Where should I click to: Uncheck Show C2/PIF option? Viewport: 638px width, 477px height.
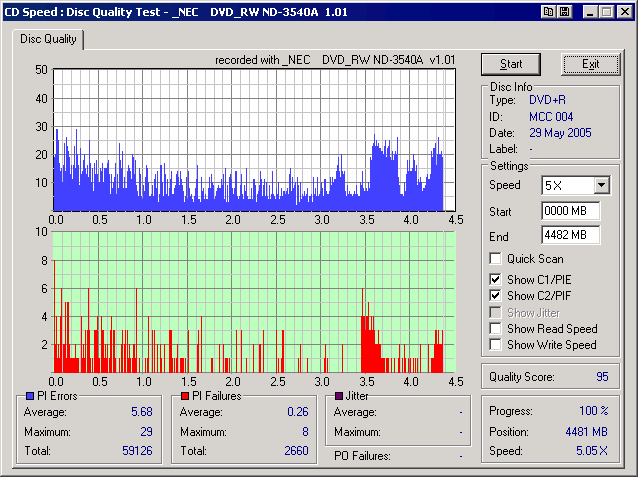click(x=495, y=296)
